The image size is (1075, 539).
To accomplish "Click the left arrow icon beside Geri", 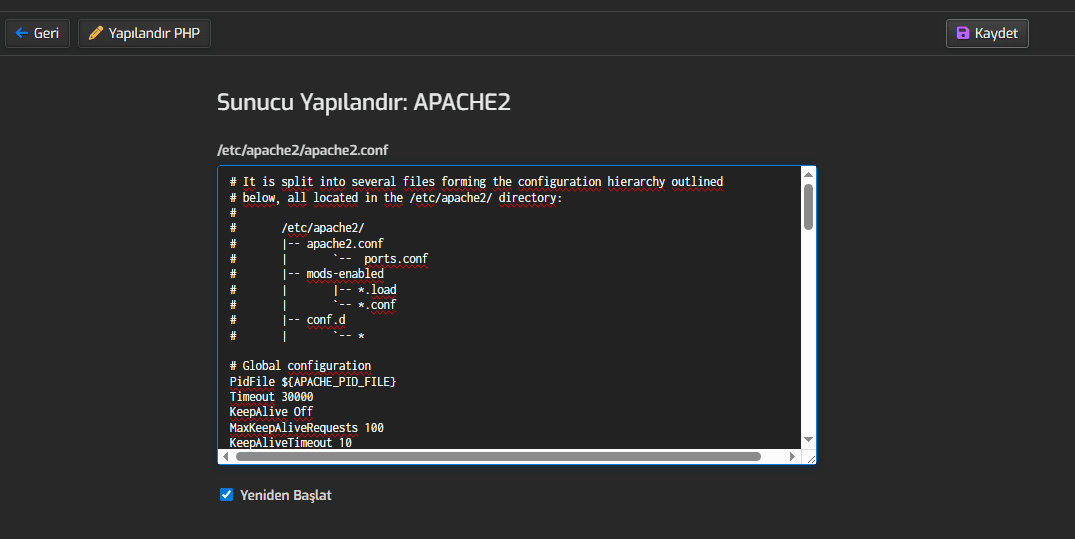I will 21,33.
